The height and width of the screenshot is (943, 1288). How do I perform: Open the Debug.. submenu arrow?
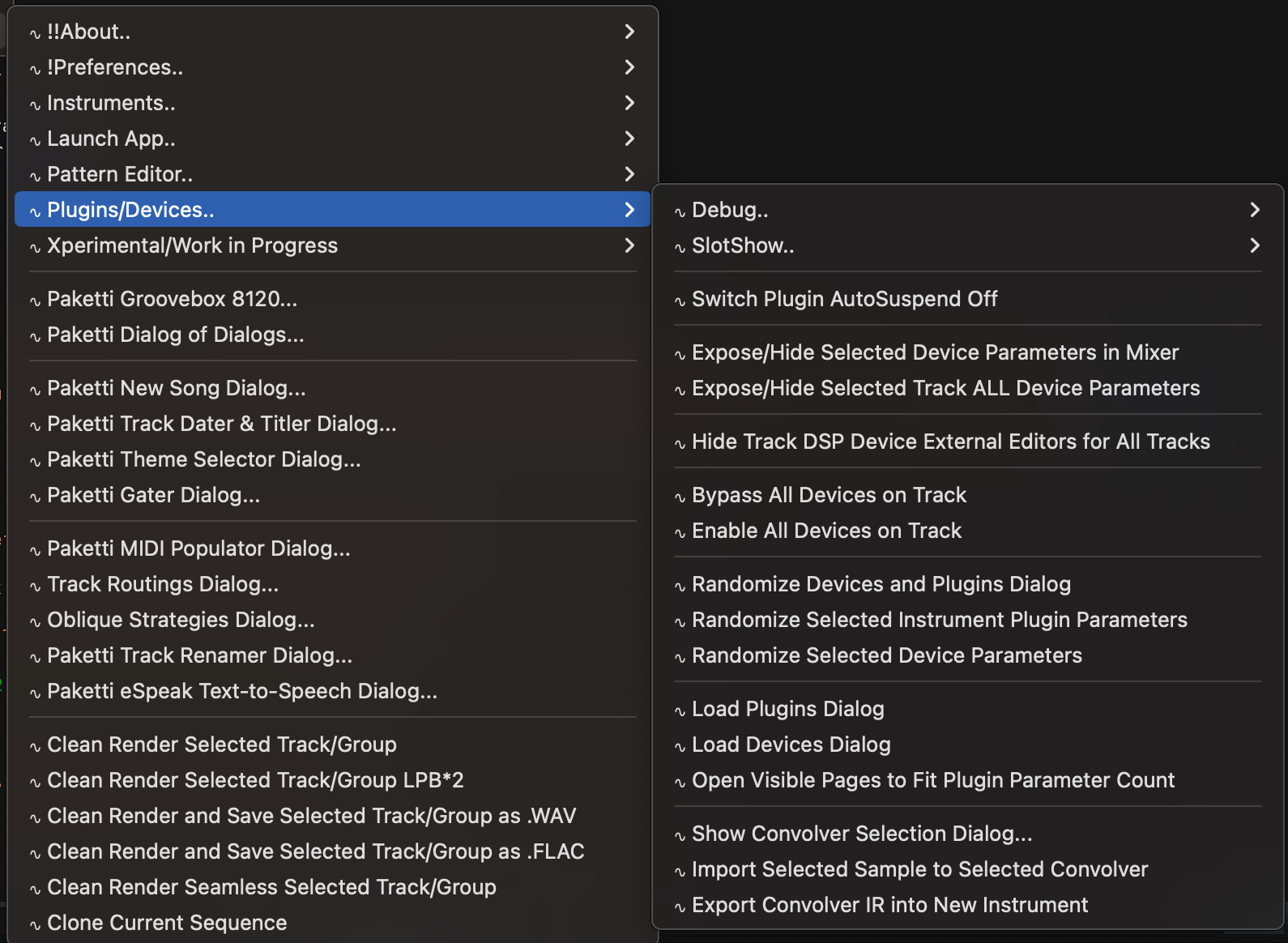[x=1254, y=210]
